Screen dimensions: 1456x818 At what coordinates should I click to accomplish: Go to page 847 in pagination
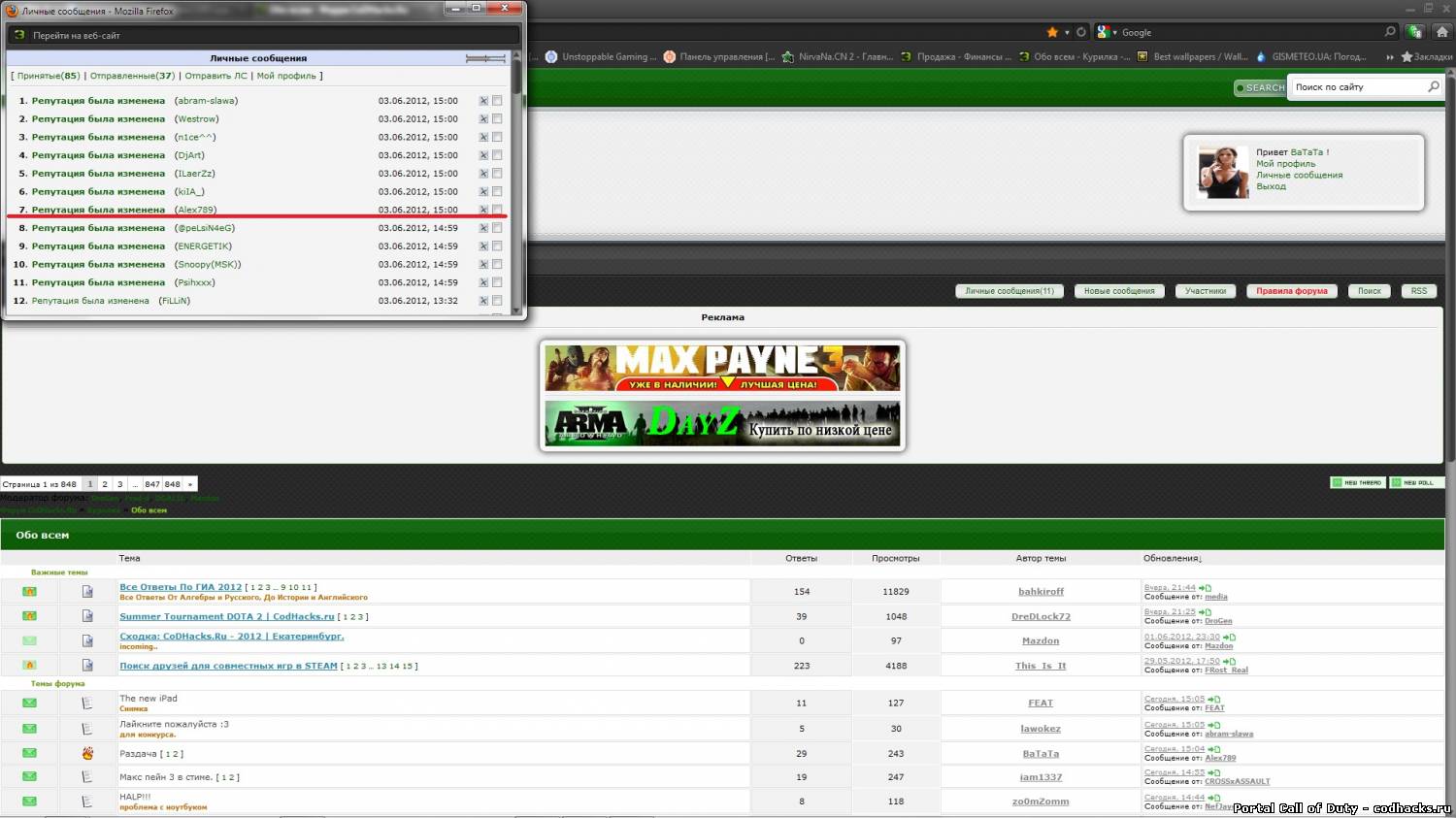point(152,484)
